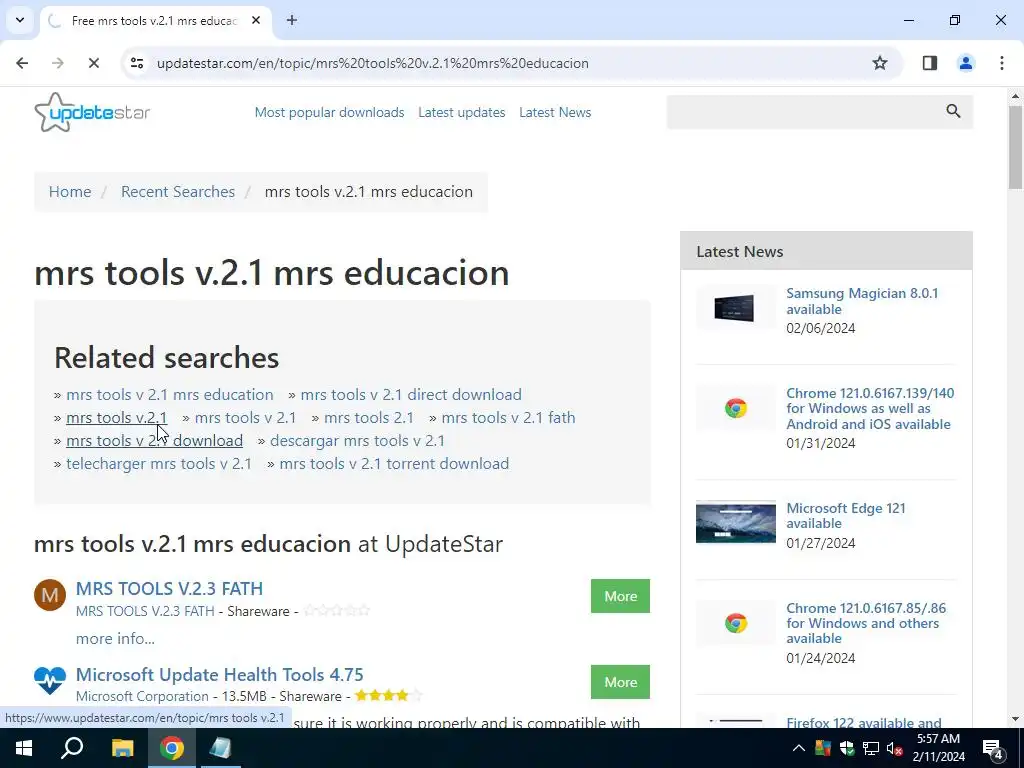Screen dimensions: 1024x768
Task: Close the Free mrs tools tab
Action: coord(256,20)
